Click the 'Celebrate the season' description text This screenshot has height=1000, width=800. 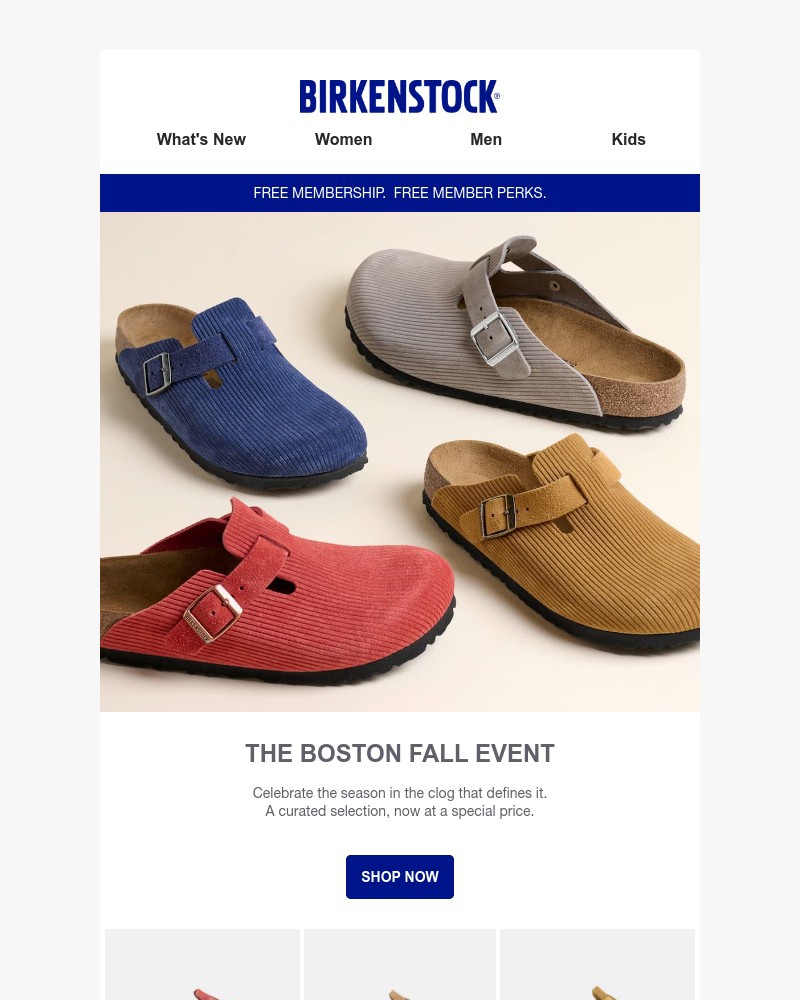click(400, 802)
